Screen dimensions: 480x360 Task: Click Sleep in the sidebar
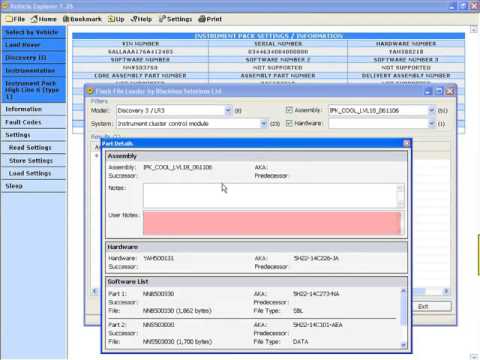[33, 186]
